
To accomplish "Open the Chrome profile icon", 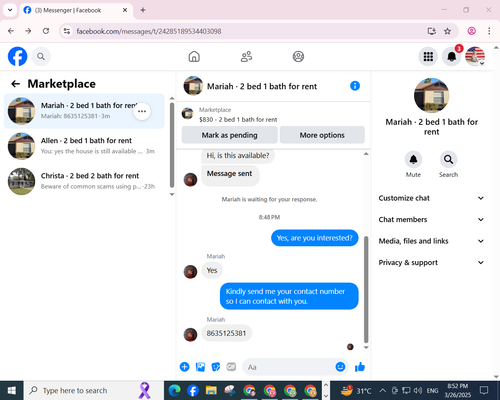I will 471,31.
